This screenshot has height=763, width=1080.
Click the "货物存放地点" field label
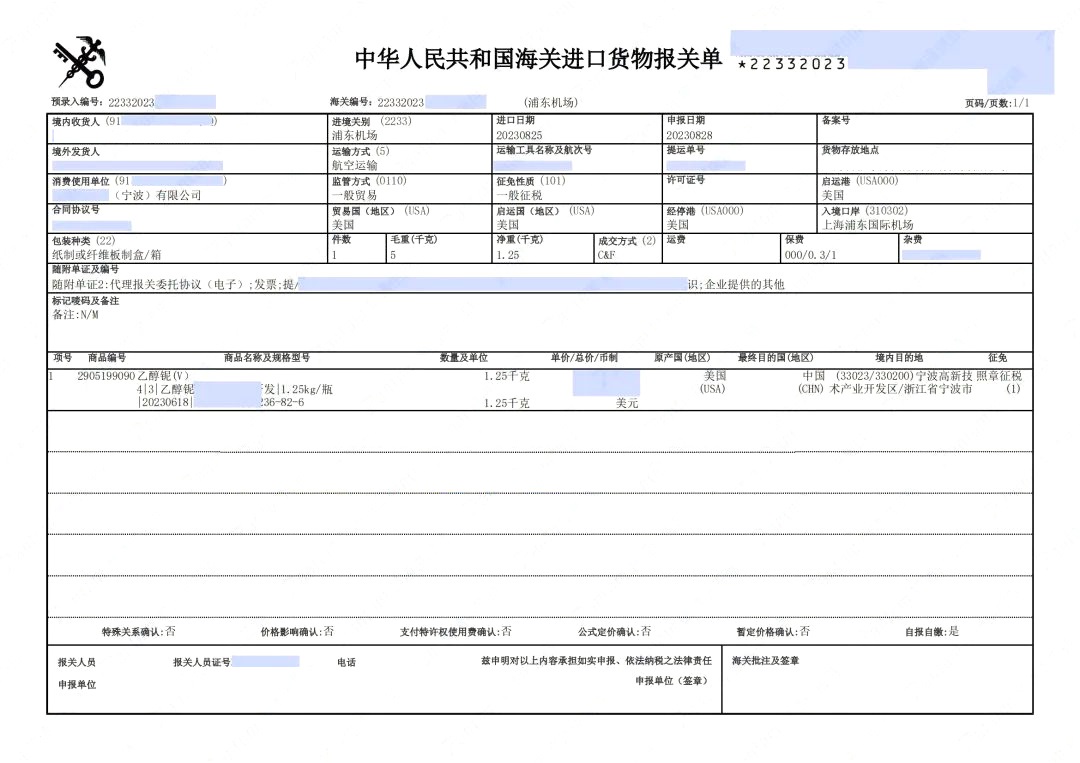pos(850,150)
